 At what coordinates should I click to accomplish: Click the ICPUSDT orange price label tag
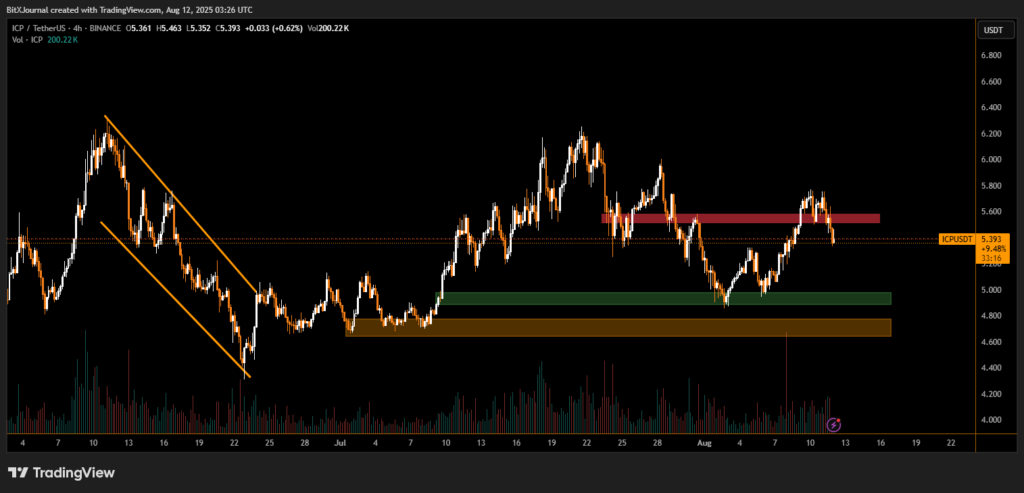[x=957, y=240]
